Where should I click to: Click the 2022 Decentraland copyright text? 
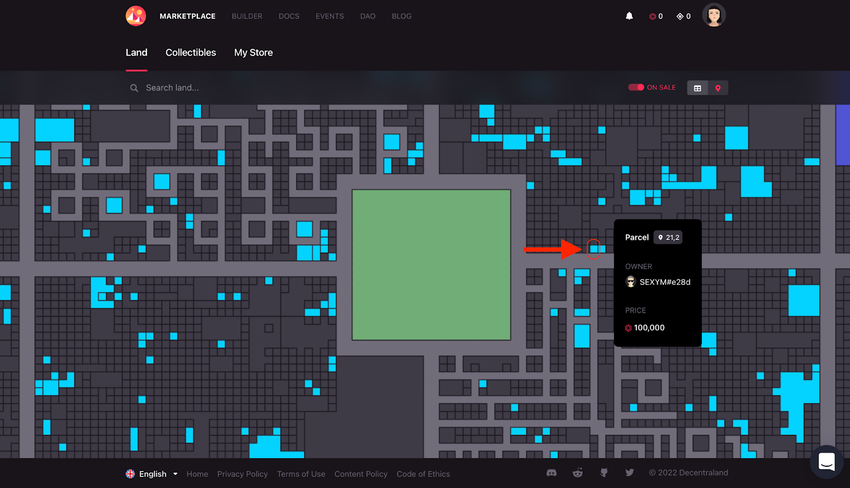pos(688,473)
